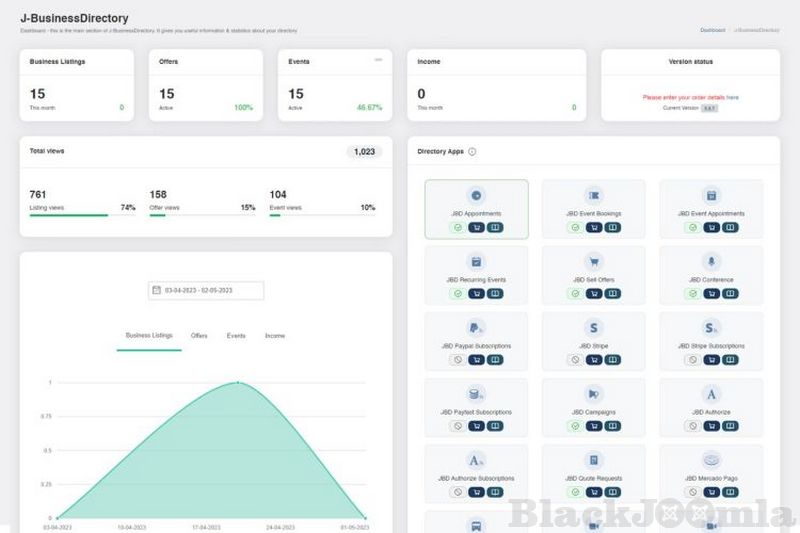
Task: Click the Listing views progress bar
Action: (68, 215)
